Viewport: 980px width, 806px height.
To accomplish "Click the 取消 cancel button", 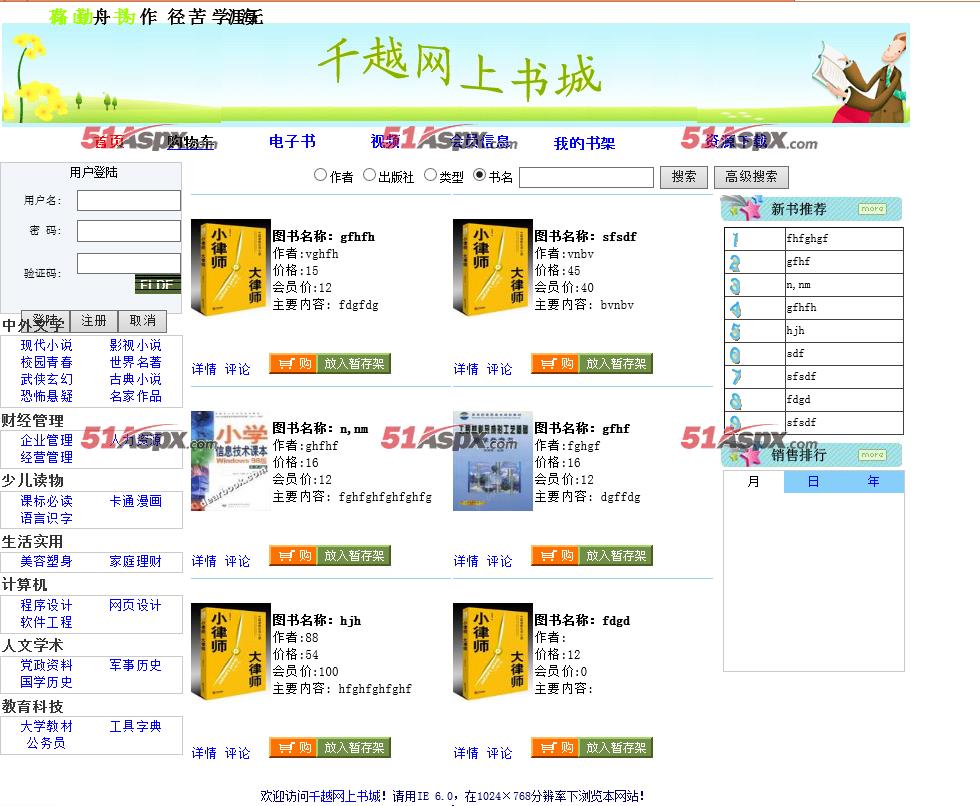I will [142, 321].
